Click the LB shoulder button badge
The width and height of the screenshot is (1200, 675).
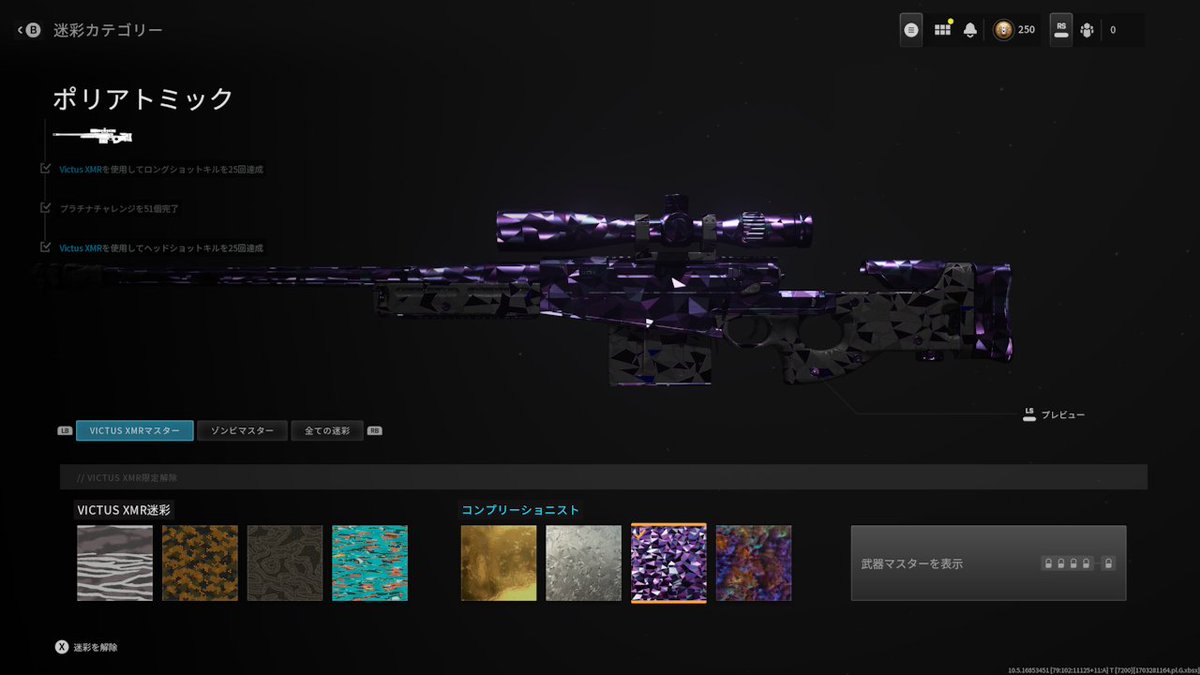click(65, 431)
